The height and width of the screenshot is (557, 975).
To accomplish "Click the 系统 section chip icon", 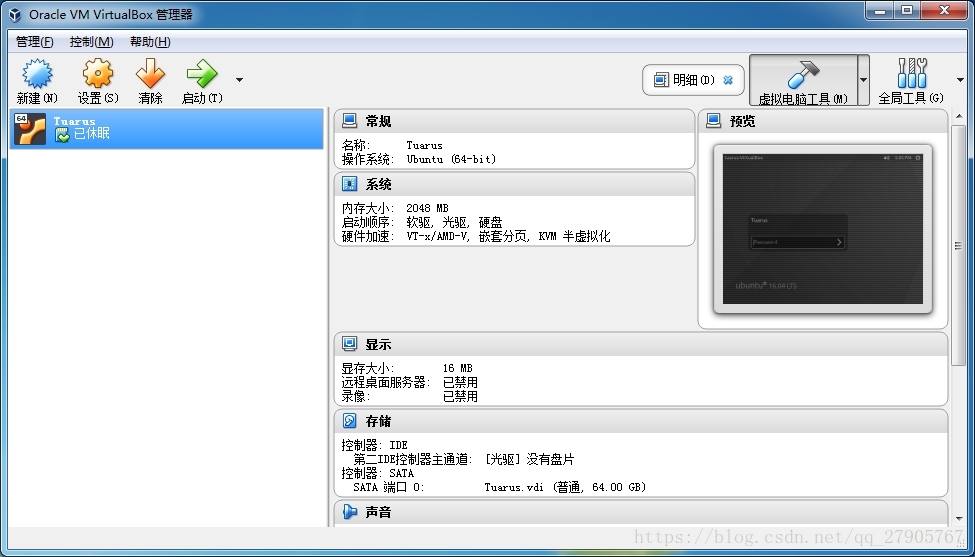I will click(349, 184).
